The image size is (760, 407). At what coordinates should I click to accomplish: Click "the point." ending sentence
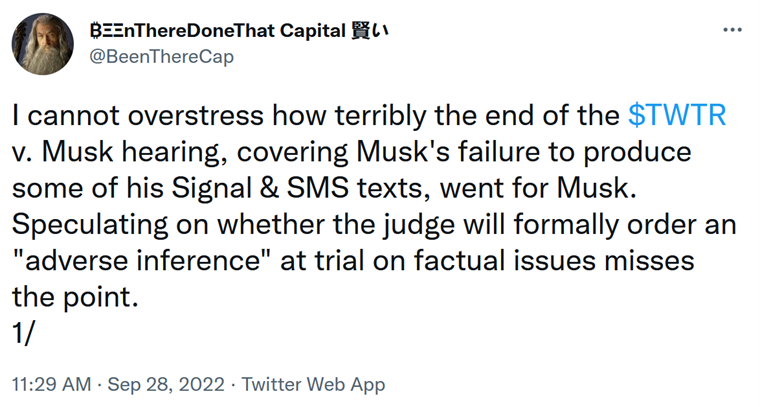(75, 297)
